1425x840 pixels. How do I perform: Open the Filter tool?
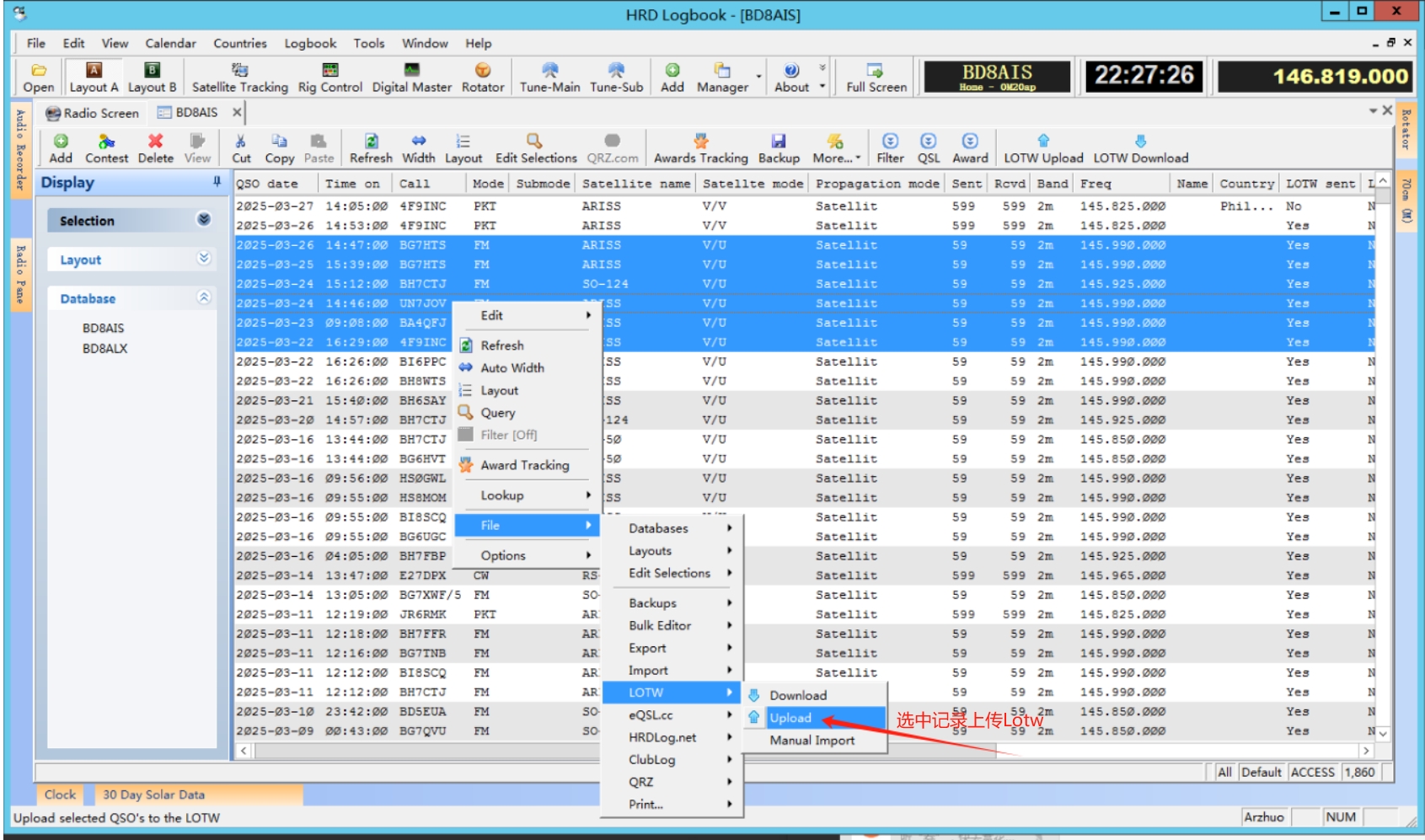[x=890, y=148]
